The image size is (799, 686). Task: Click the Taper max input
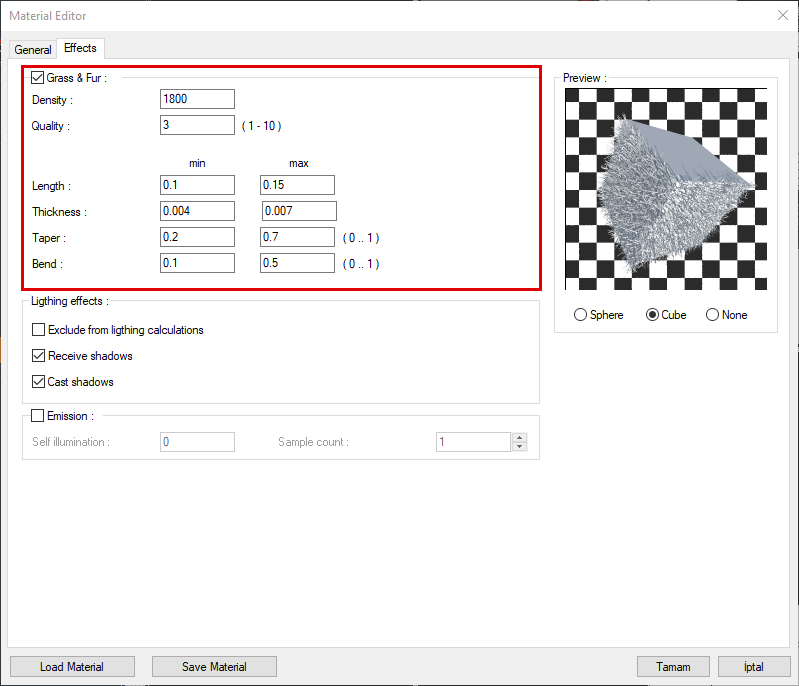click(x=297, y=237)
